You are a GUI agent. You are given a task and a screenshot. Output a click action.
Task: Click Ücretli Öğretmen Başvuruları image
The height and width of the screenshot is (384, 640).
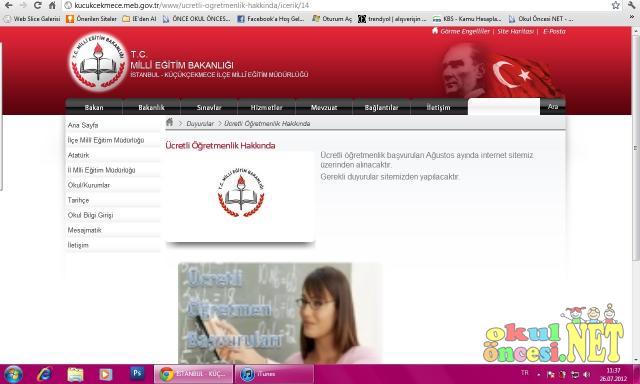(x=280, y=313)
